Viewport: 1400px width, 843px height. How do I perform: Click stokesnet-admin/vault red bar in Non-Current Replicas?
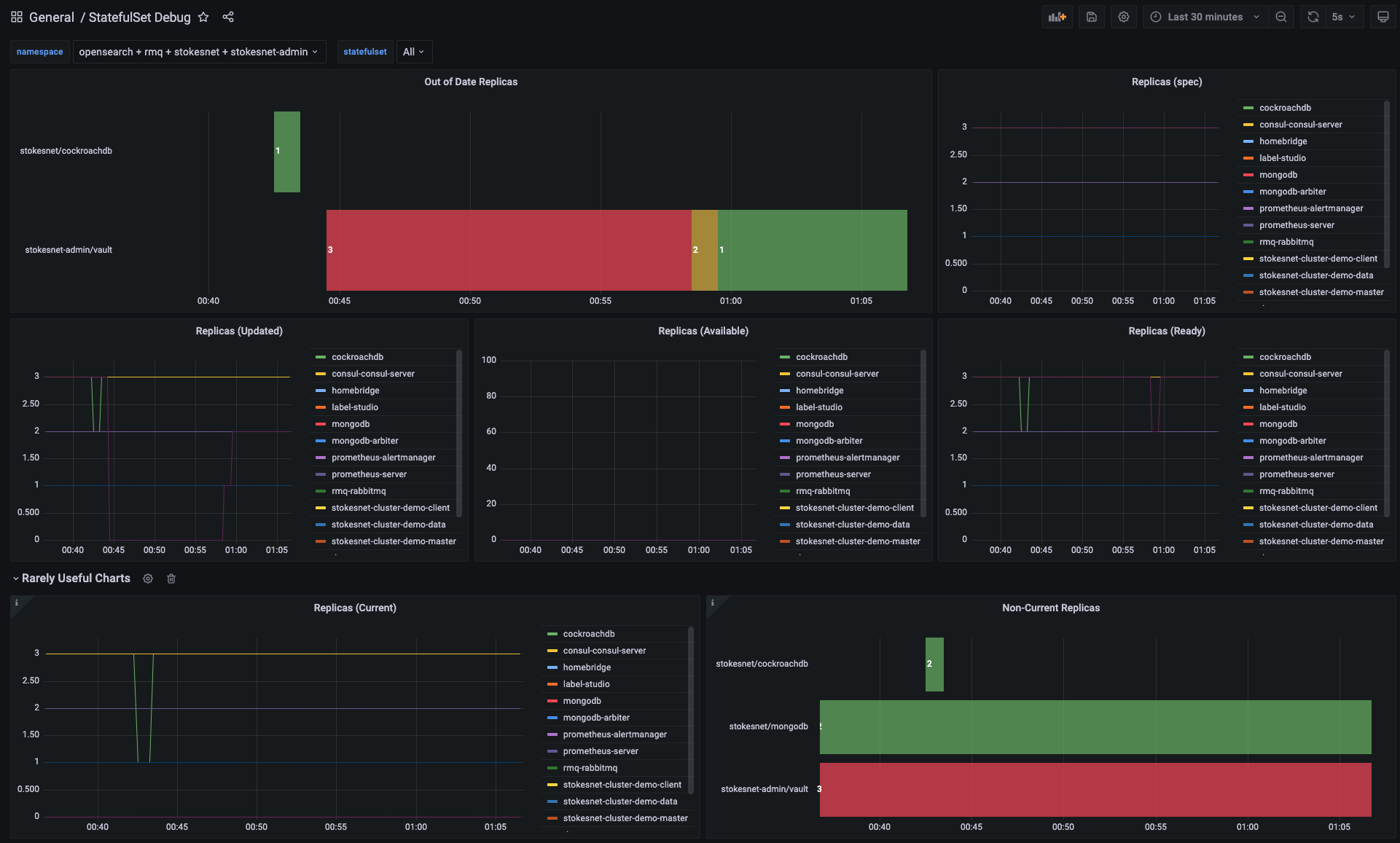pyautogui.click(x=1095, y=790)
